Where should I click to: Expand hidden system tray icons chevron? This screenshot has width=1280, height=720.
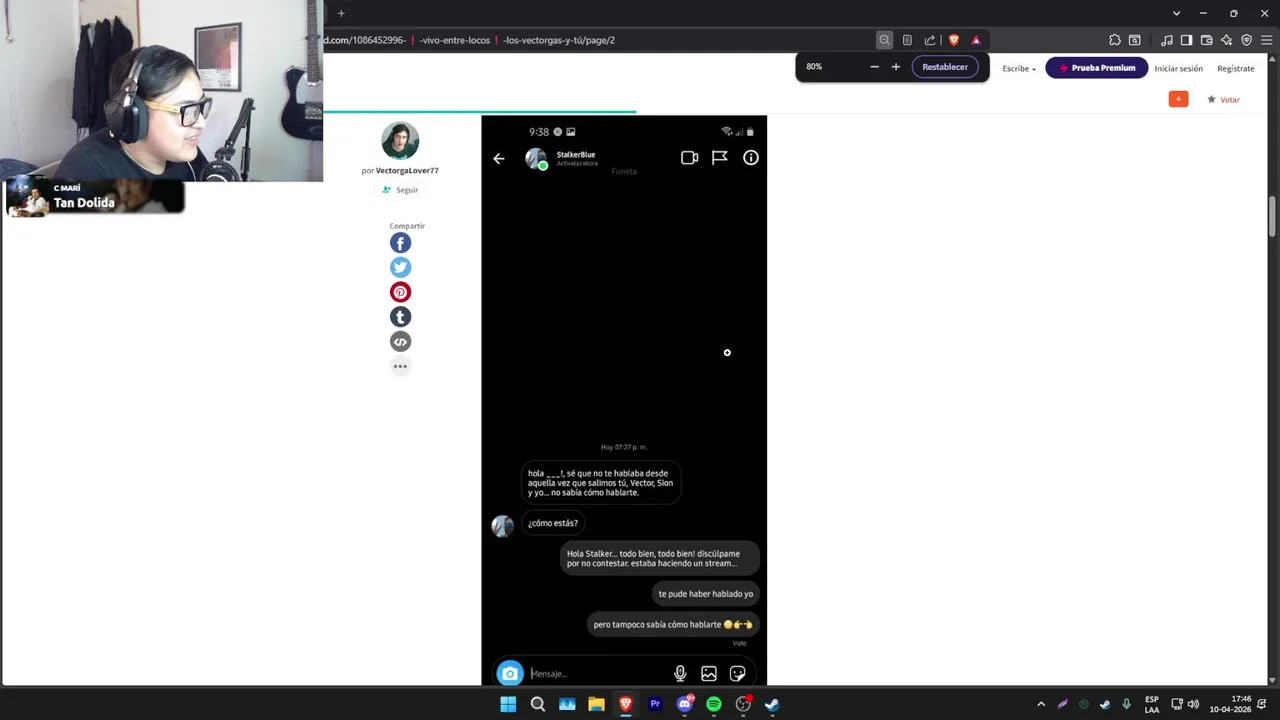click(1041, 704)
